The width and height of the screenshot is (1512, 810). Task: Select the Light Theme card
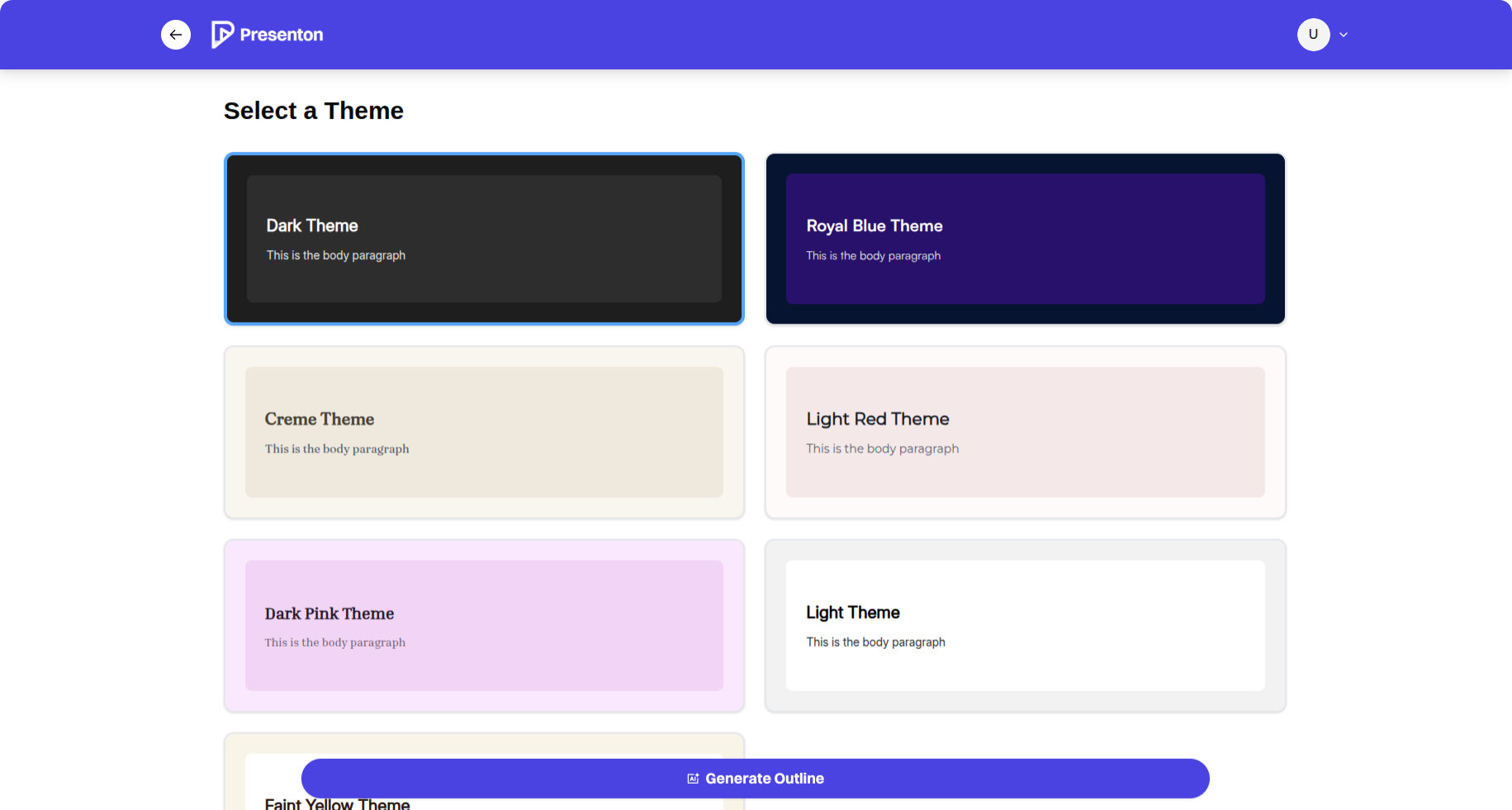pyautogui.click(x=1026, y=626)
